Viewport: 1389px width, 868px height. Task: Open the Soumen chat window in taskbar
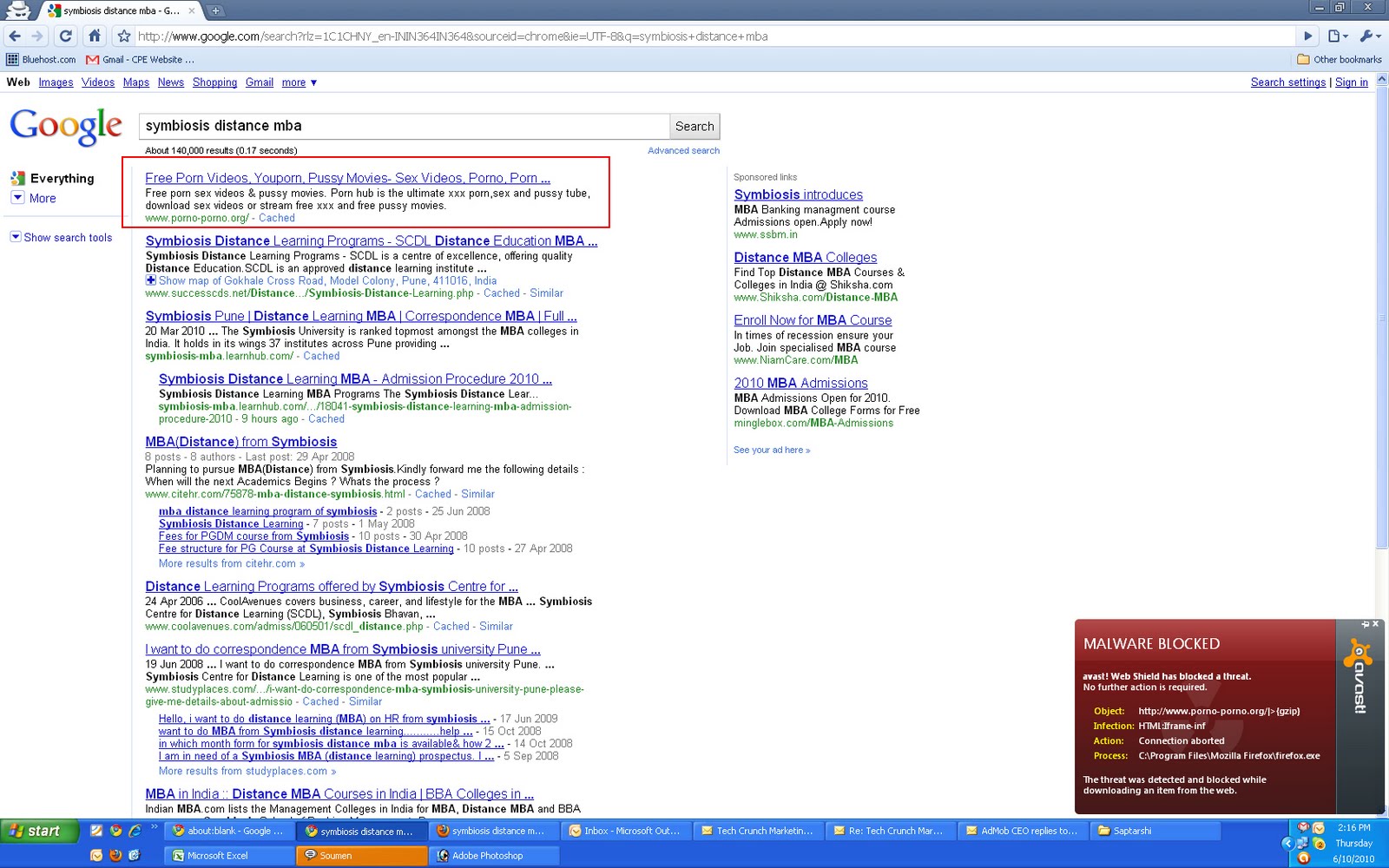362,855
